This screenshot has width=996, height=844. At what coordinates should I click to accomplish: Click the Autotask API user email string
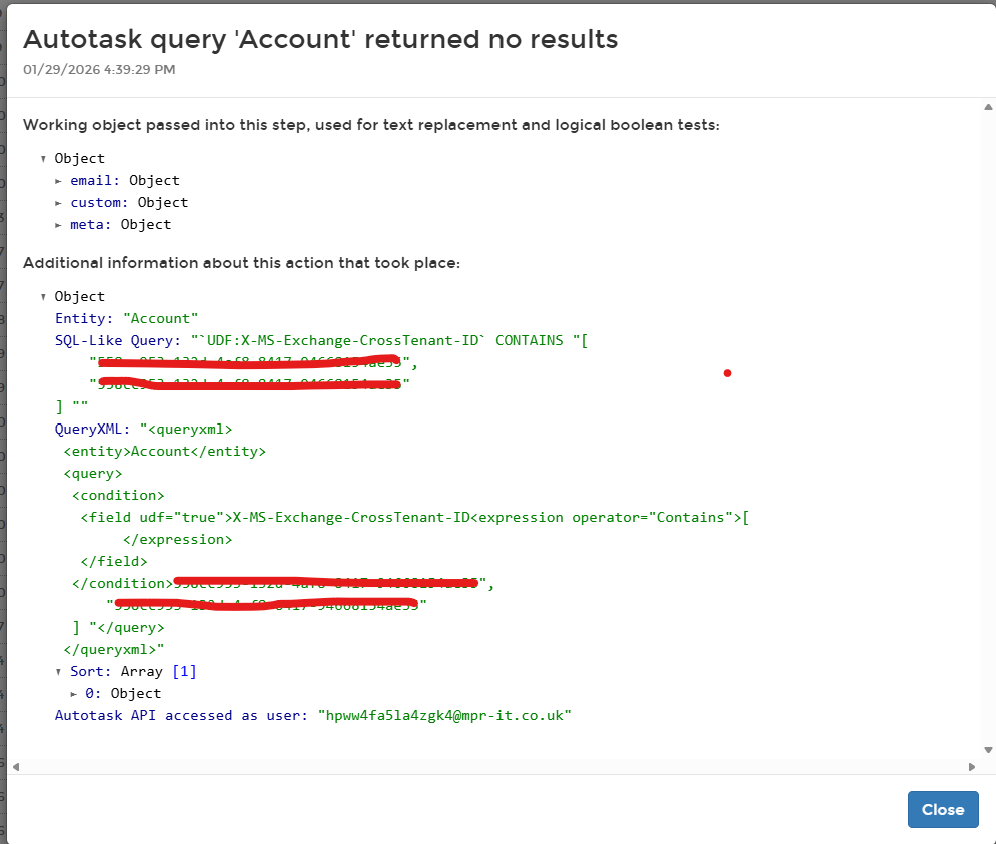click(x=444, y=716)
